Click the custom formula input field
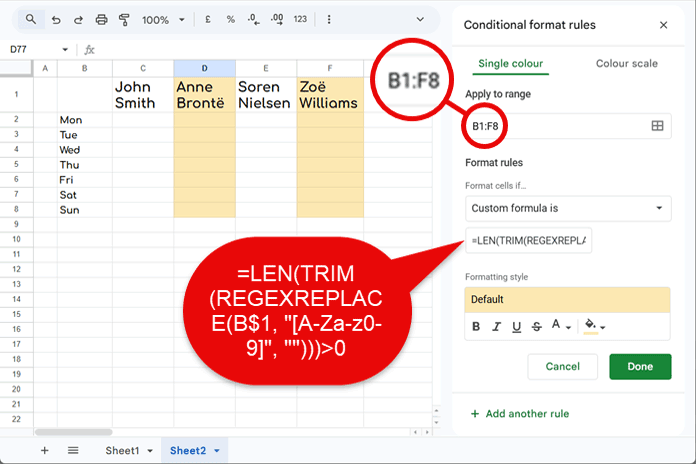 click(528, 241)
